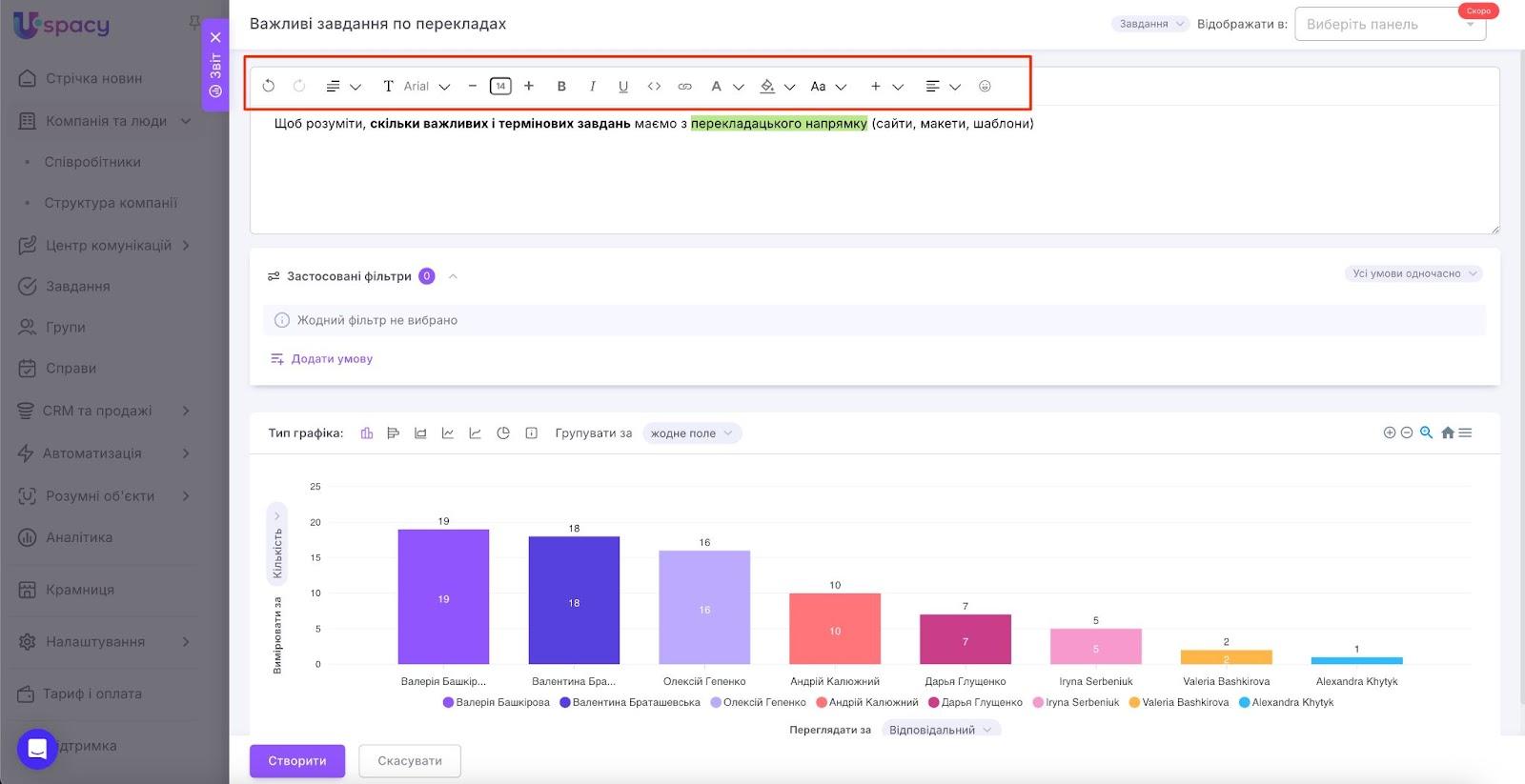The image size is (1525, 784).
Task: Click the chart zoom-in plus icon
Action: pos(1389,432)
